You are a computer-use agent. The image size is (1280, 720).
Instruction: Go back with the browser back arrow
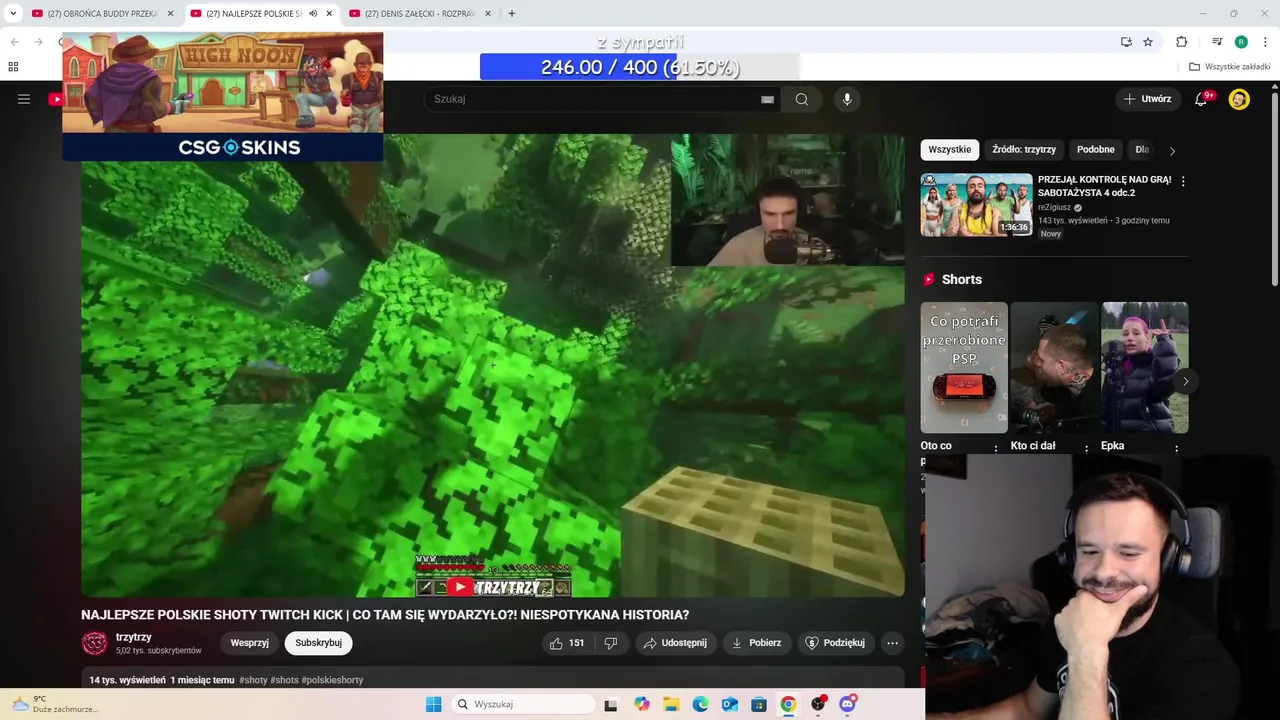pyautogui.click(x=14, y=42)
